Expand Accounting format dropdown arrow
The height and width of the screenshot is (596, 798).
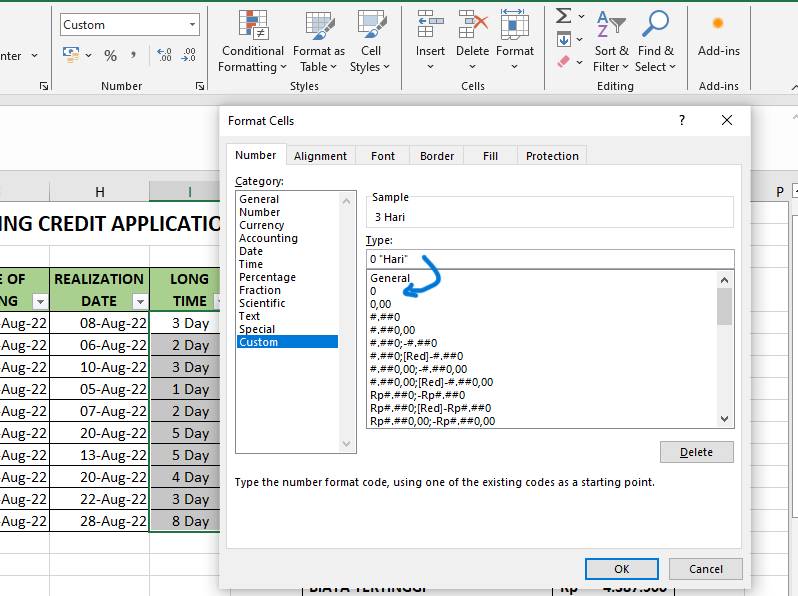88,55
